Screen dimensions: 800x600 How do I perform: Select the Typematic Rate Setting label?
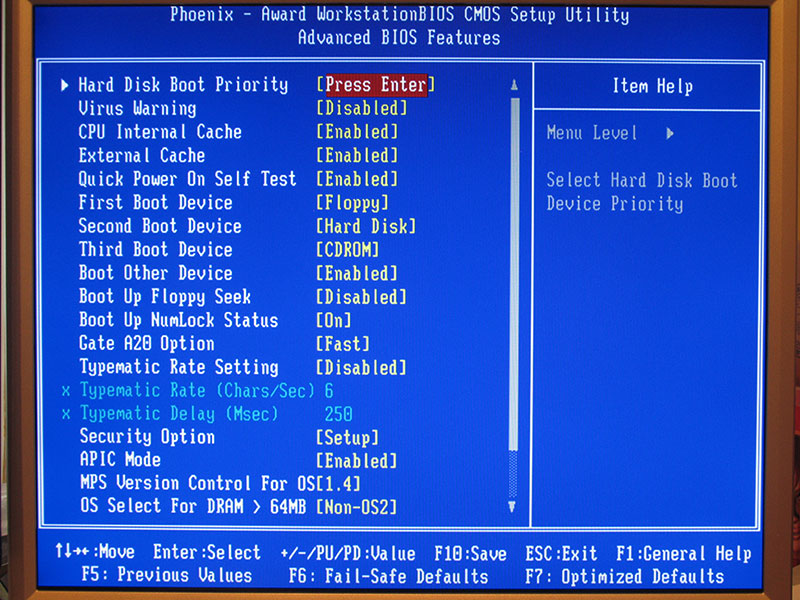tap(179, 367)
